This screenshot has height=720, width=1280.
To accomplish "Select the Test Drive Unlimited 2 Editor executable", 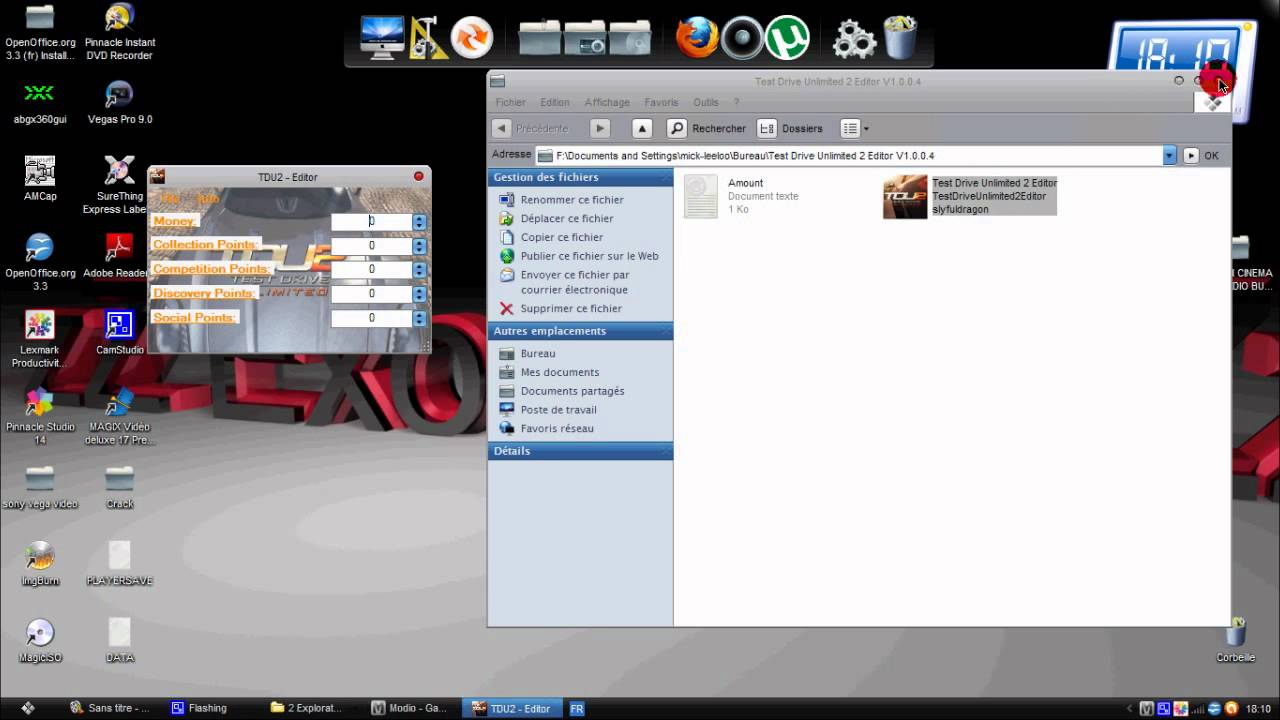I will pos(970,196).
